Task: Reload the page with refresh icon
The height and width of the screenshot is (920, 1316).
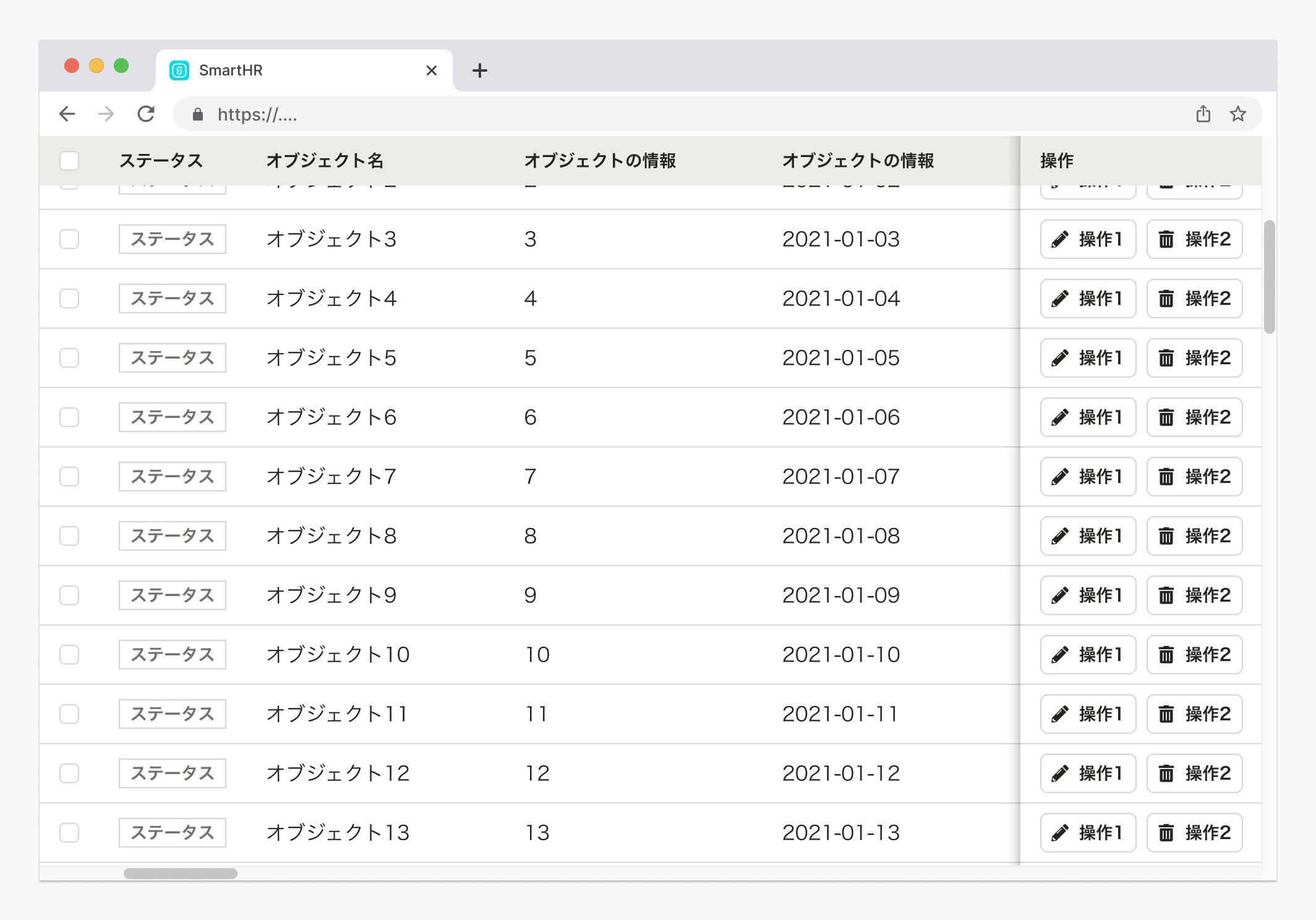Action: 146,114
